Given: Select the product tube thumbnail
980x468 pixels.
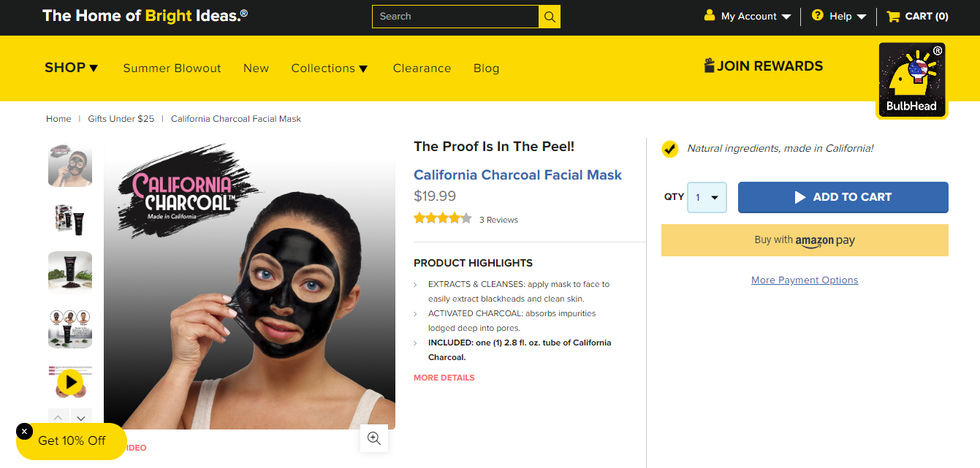Looking at the screenshot, I should [x=70, y=271].
